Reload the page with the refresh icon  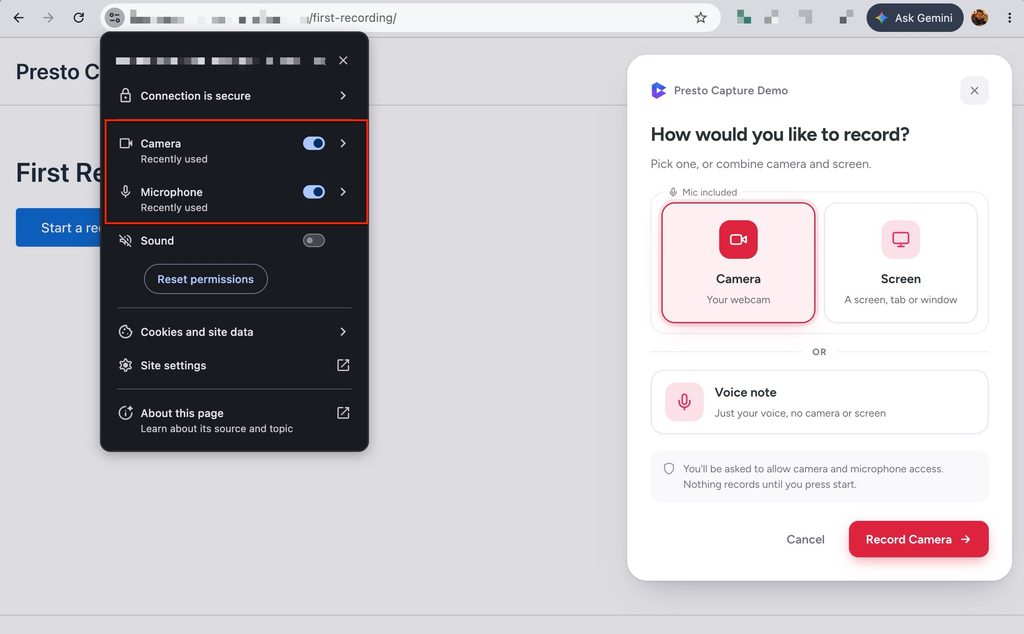(x=78, y=18)
